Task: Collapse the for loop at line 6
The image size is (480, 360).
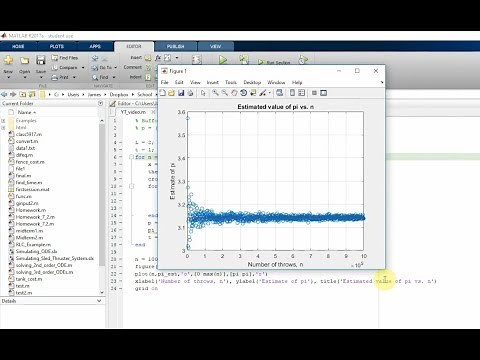Action: [x=131, y=157]
